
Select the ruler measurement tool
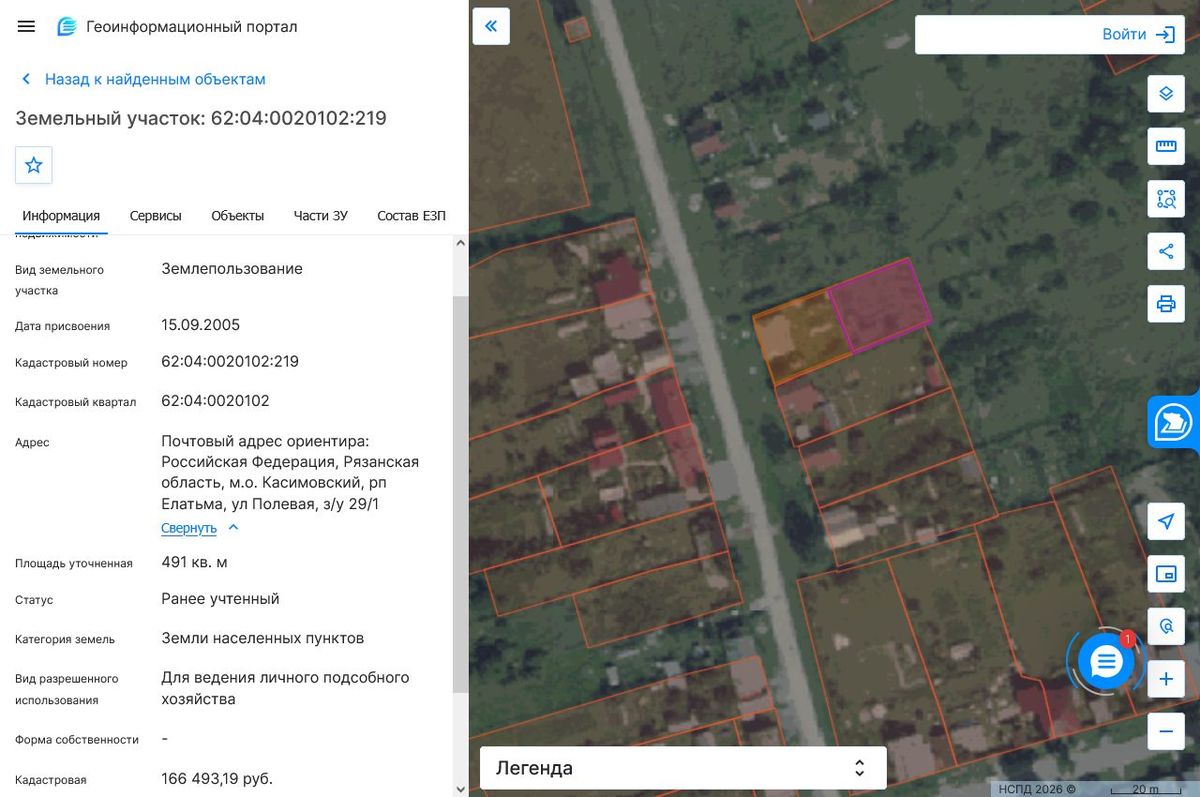click(x=1166, y=146)
